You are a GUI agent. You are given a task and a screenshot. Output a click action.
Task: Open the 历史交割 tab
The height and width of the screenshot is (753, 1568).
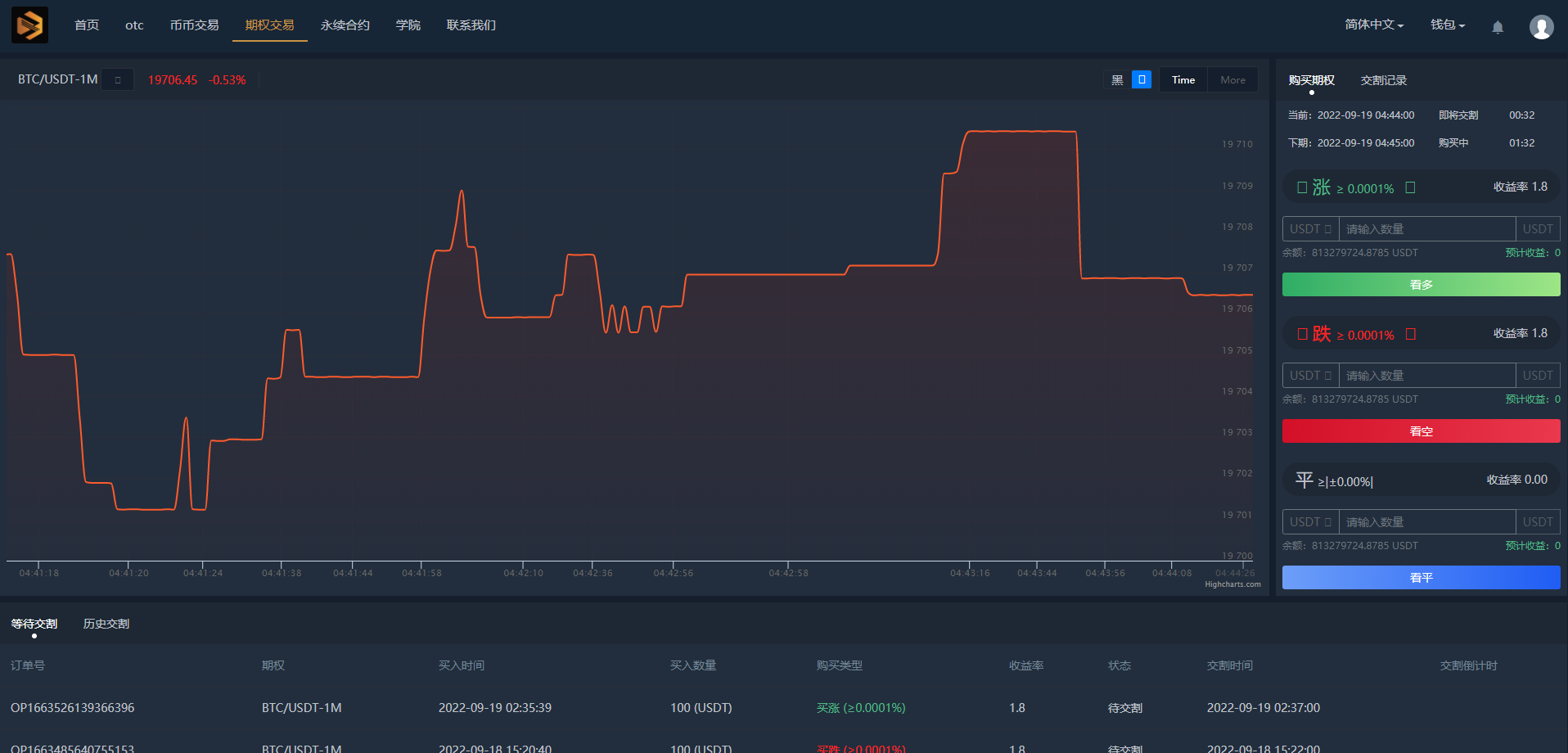[106, 624]
